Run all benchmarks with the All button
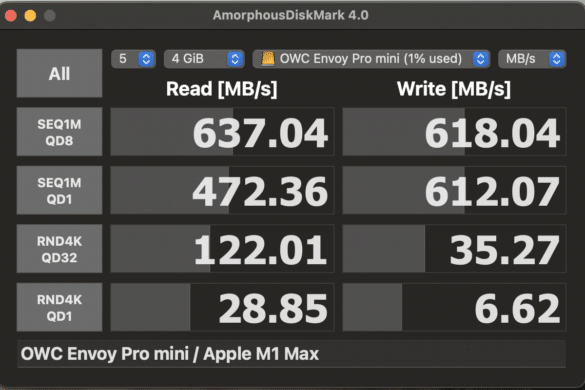The height and width of the screenshot is (390, 585). tap(59, 73)
